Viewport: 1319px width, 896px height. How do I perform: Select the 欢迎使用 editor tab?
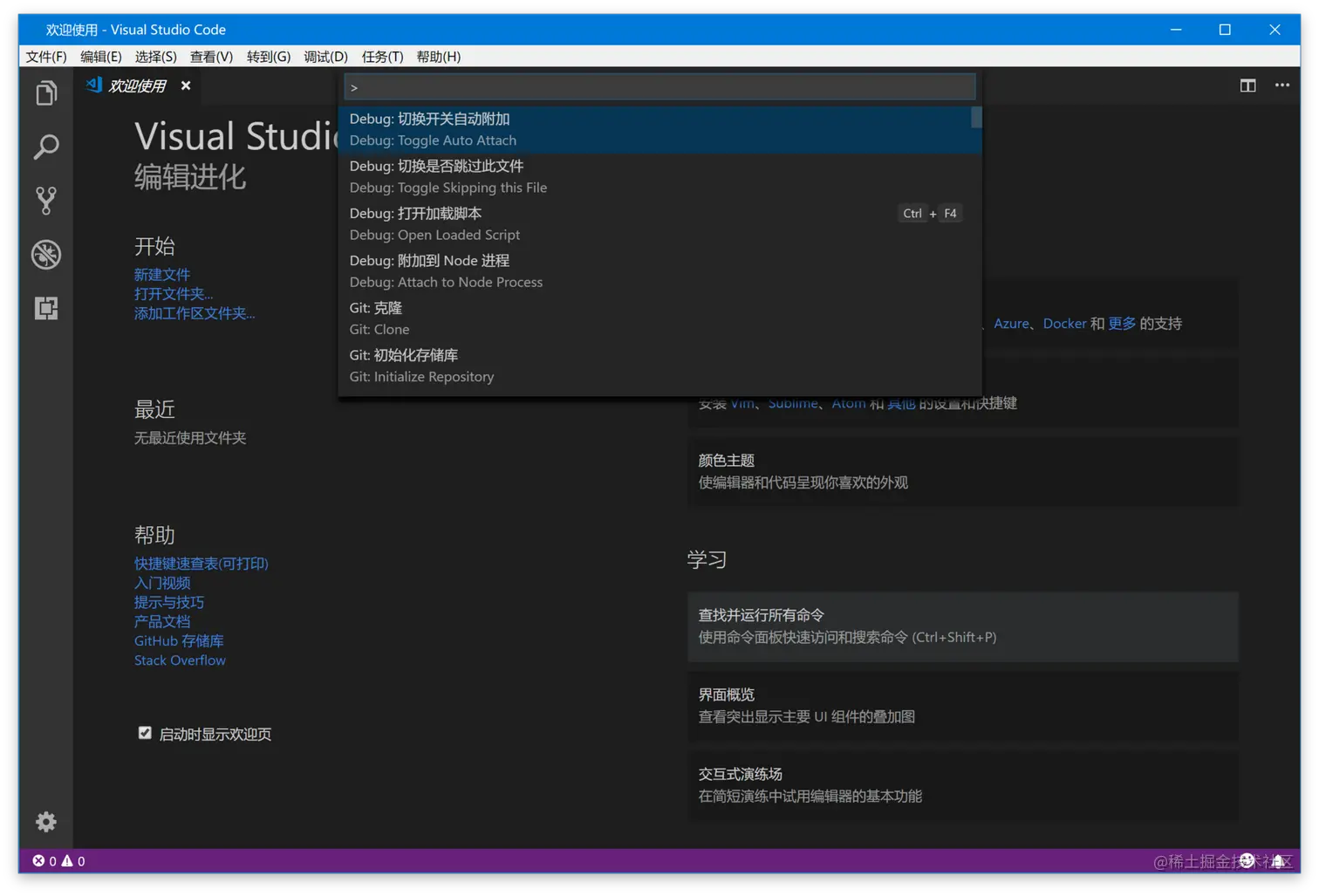click(x=137, y=85)
